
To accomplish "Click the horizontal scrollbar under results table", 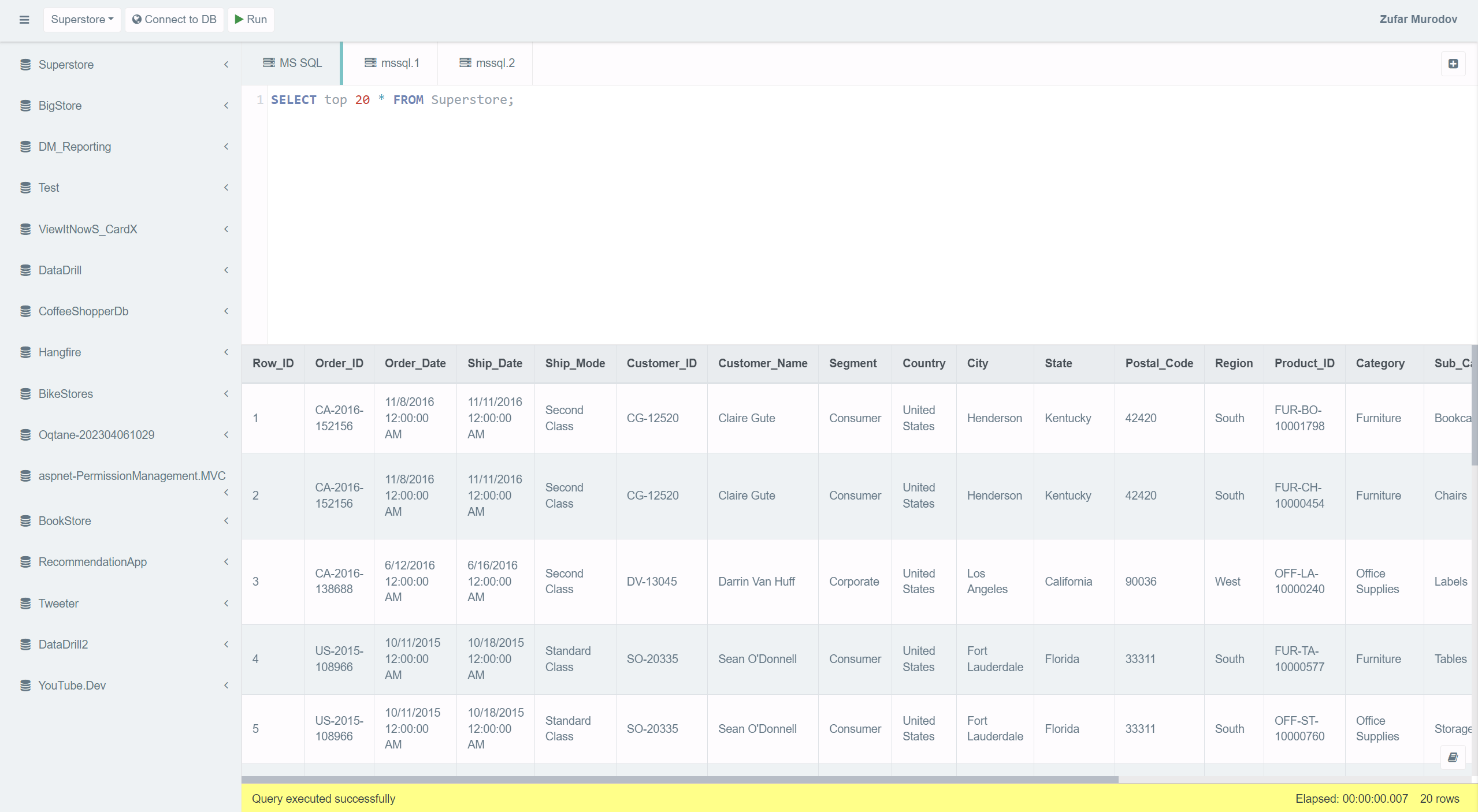I will coord(679,780).
